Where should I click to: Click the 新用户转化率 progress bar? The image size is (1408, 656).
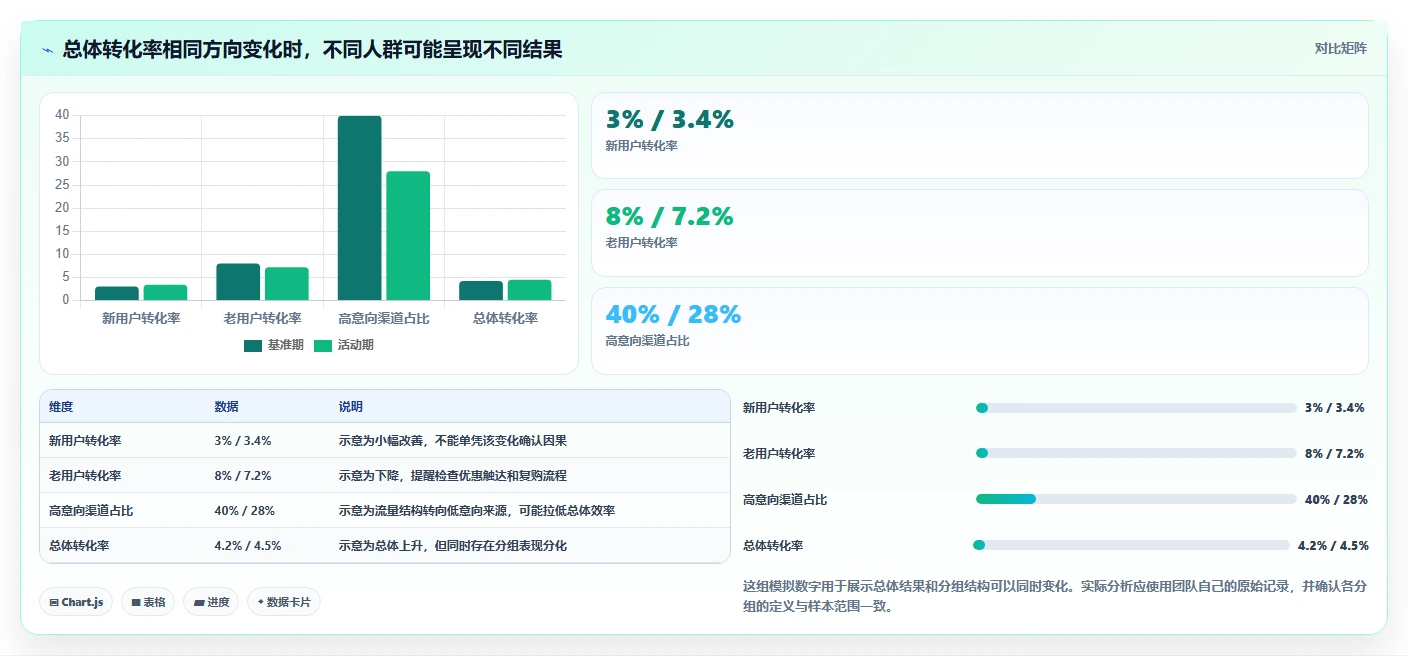[1136, 408]
